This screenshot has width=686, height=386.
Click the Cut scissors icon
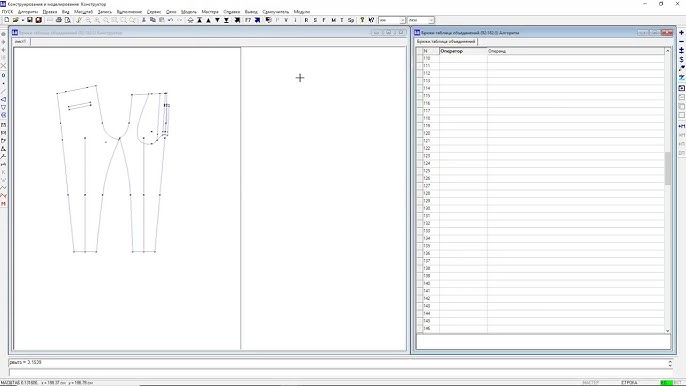pos(144,20)
